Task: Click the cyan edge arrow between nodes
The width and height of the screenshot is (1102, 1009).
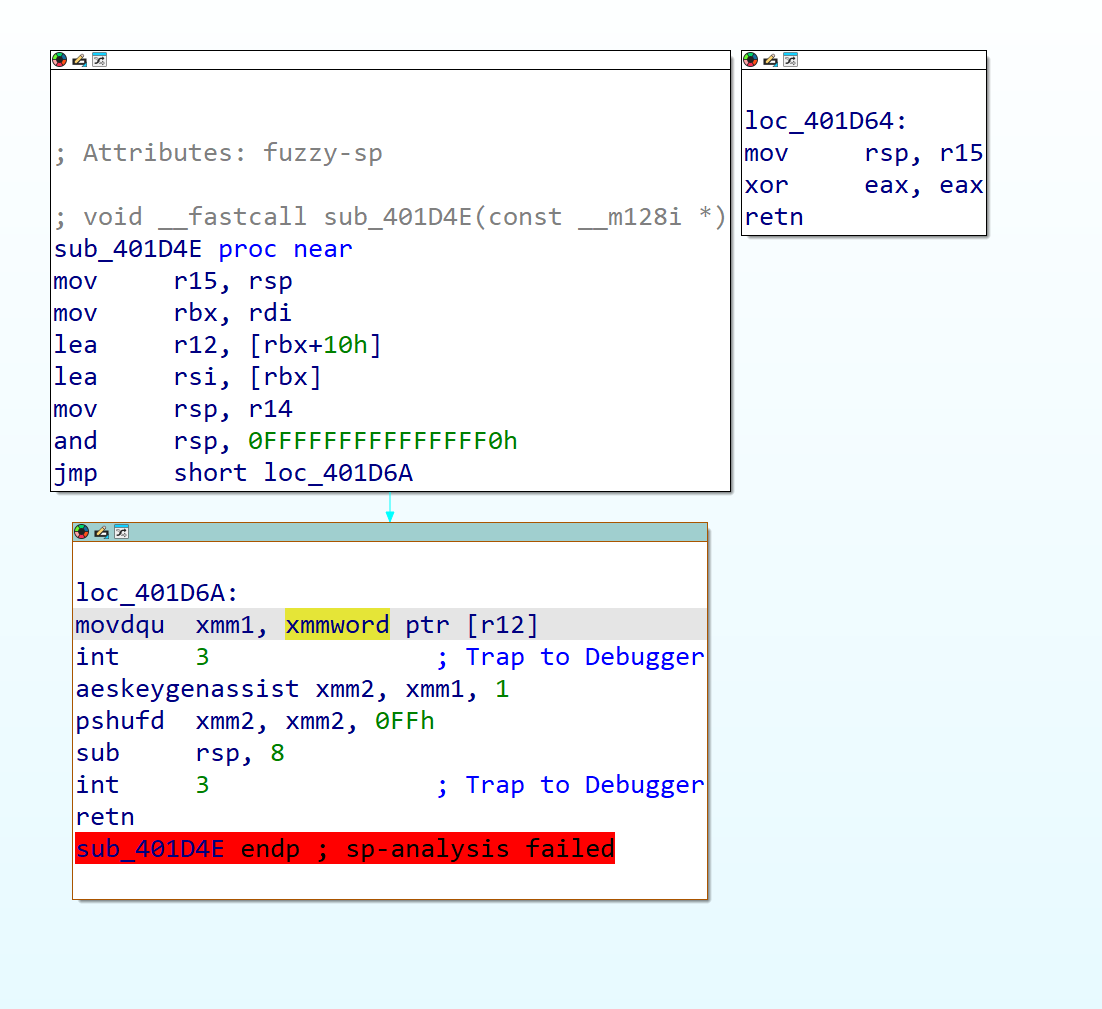Action: (390, 508)
